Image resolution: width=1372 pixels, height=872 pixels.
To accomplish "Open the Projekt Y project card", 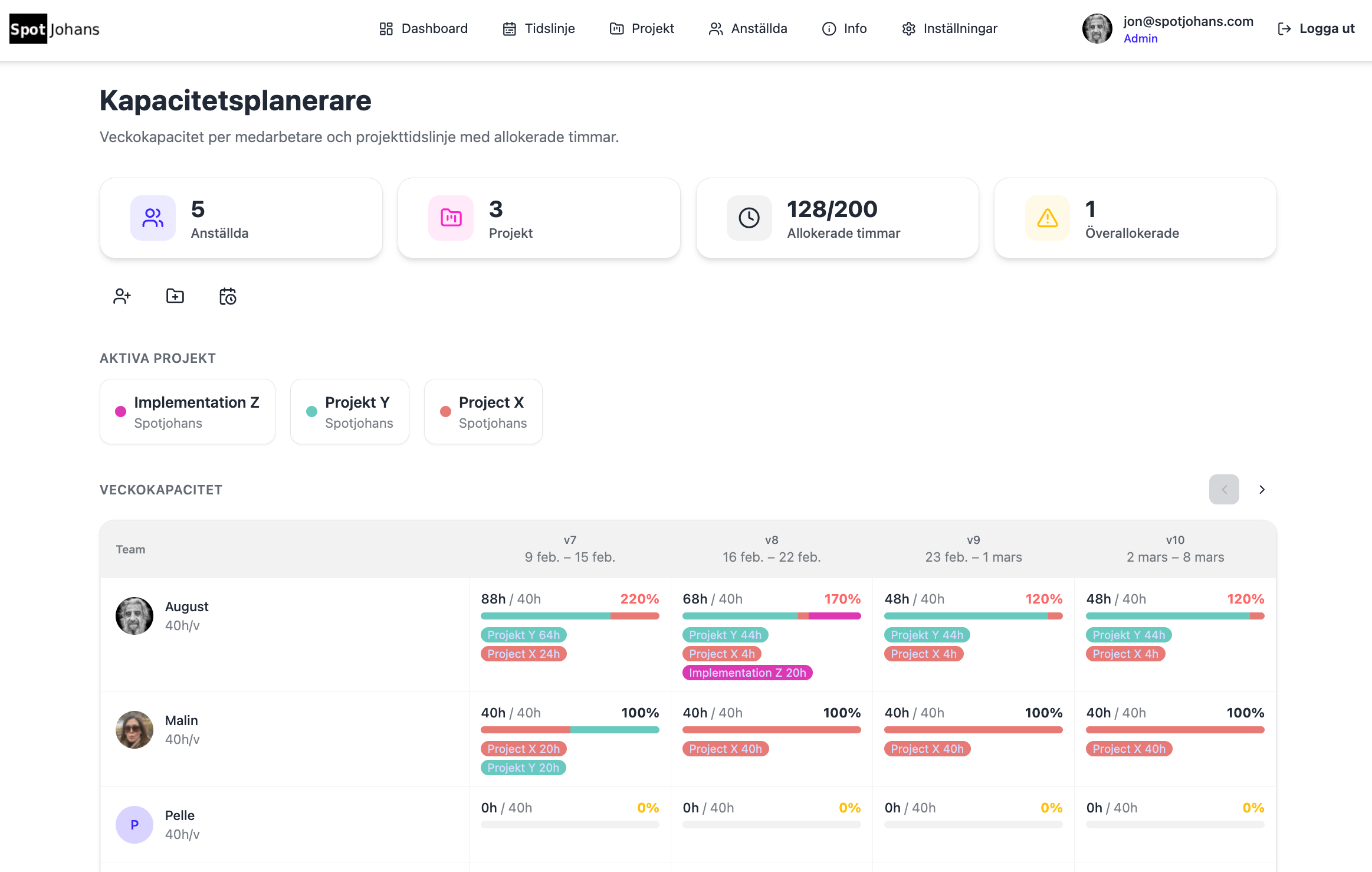I will [350, 411].
